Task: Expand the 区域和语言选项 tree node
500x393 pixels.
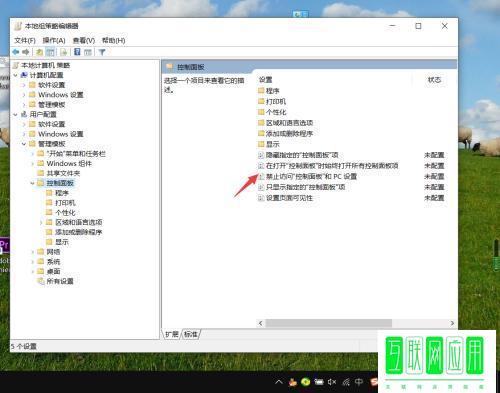Action: click(x=41, y=222)
